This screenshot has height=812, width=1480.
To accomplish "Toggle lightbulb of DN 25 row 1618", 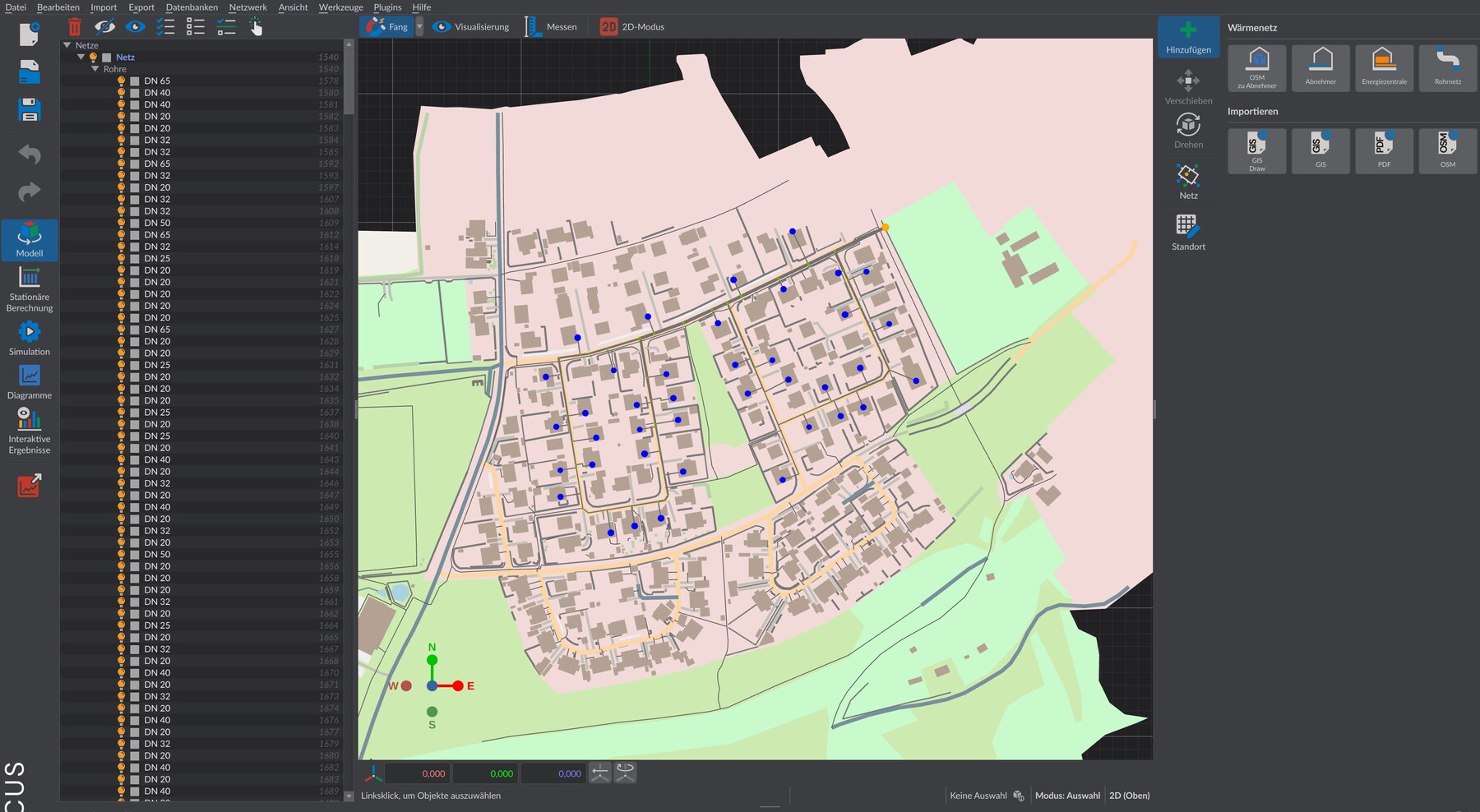I will click(122, 259).
